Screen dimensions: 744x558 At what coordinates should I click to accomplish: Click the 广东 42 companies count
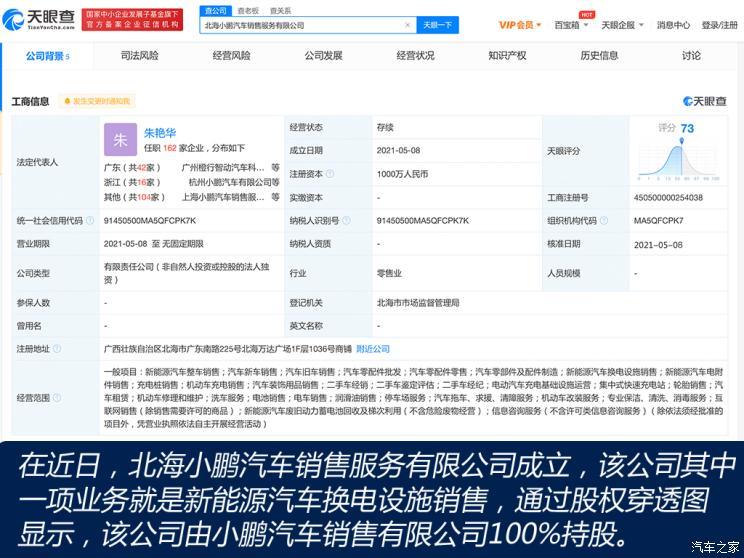[142, 167]
